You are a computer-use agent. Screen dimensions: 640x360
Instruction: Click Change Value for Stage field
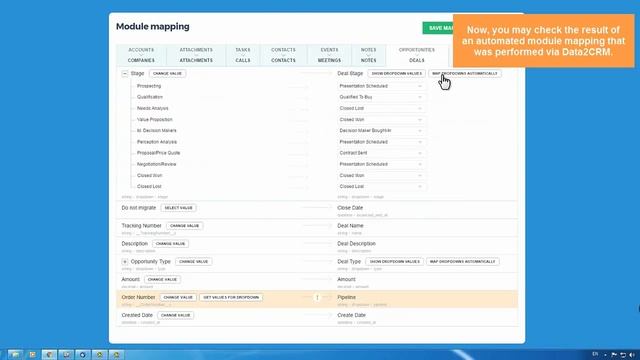(167, 73)
